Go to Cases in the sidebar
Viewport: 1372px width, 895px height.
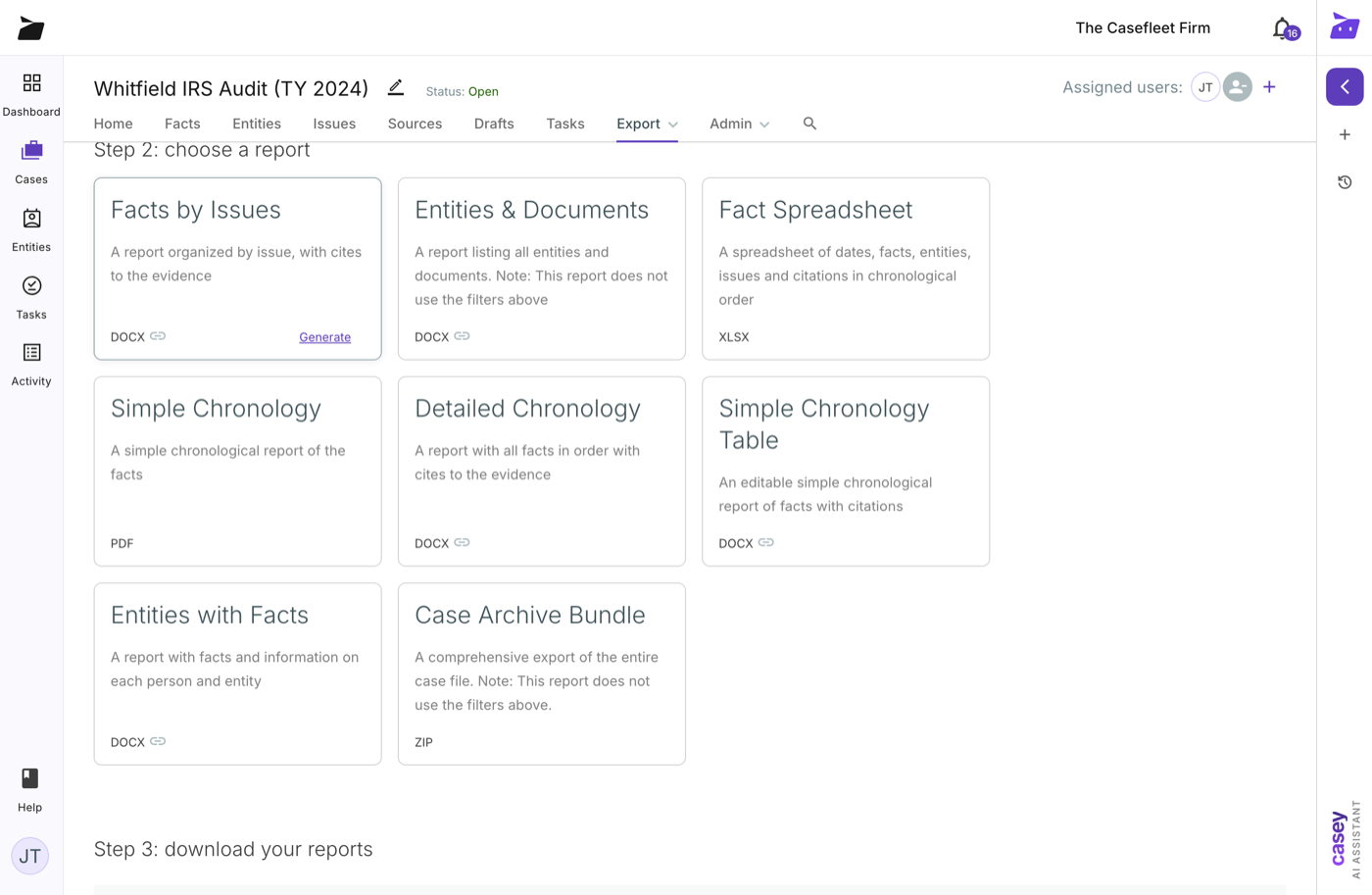click(x=31, y=162)
